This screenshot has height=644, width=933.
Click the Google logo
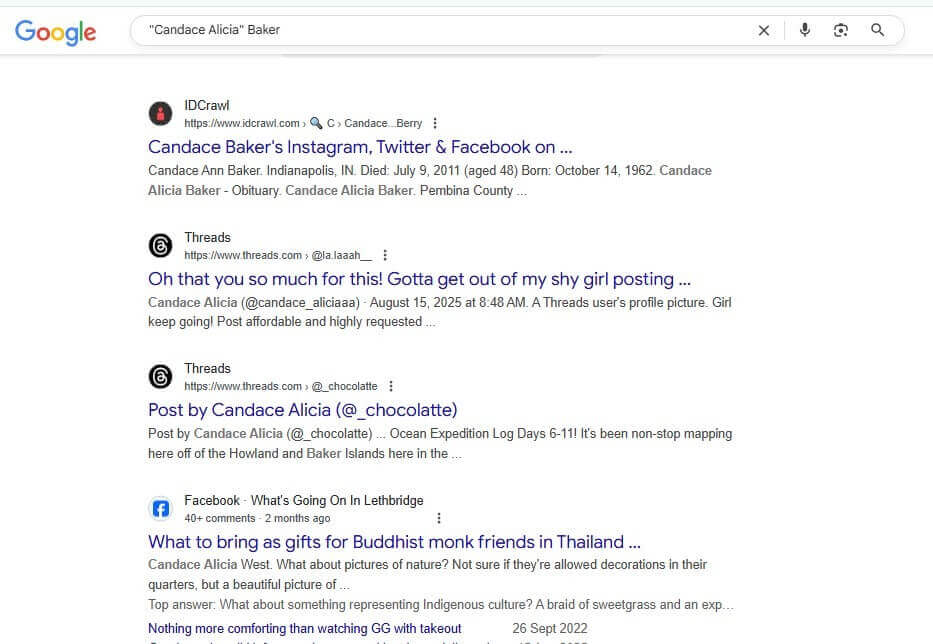56,31
